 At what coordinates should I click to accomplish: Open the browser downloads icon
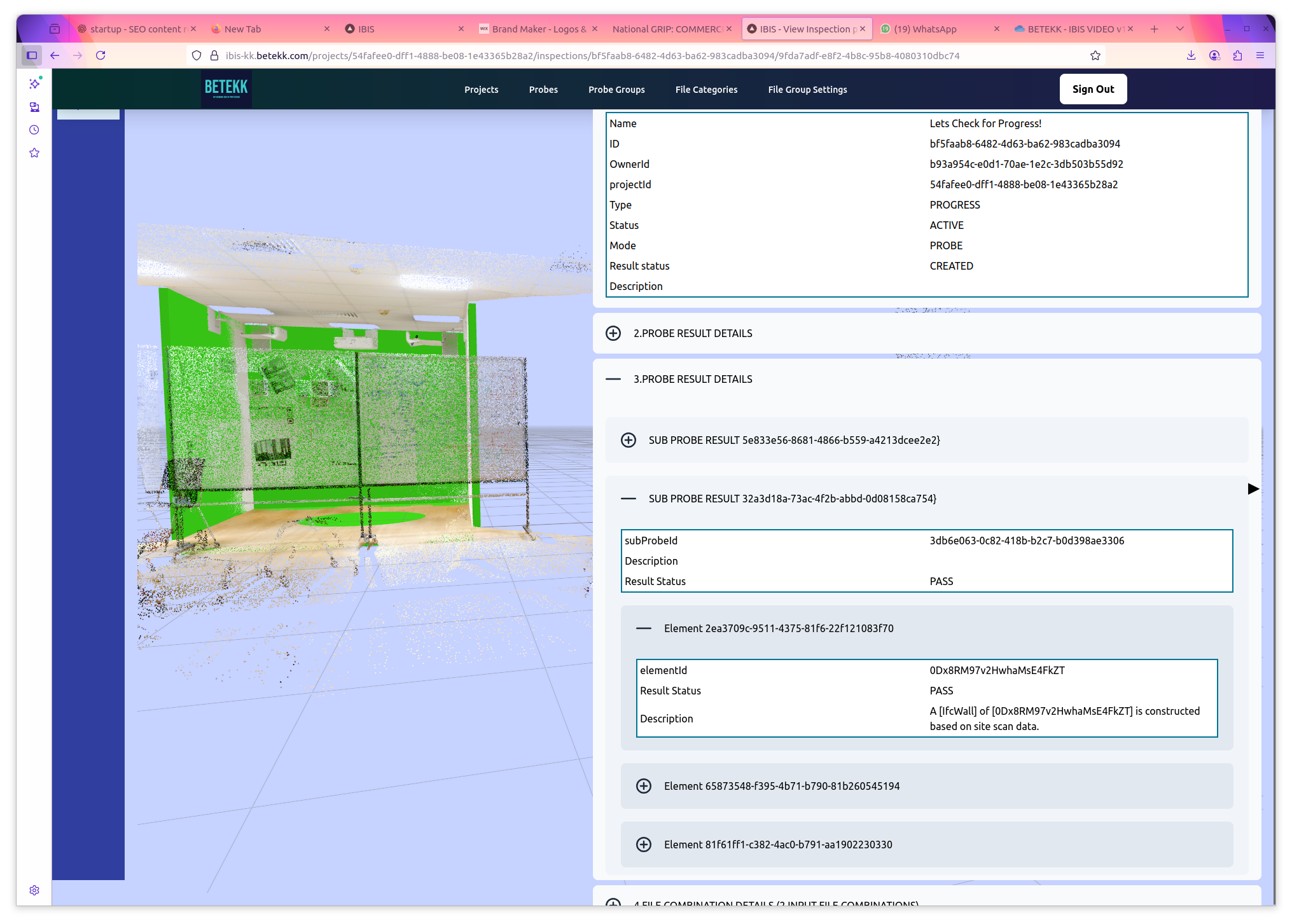[1191, 55]
